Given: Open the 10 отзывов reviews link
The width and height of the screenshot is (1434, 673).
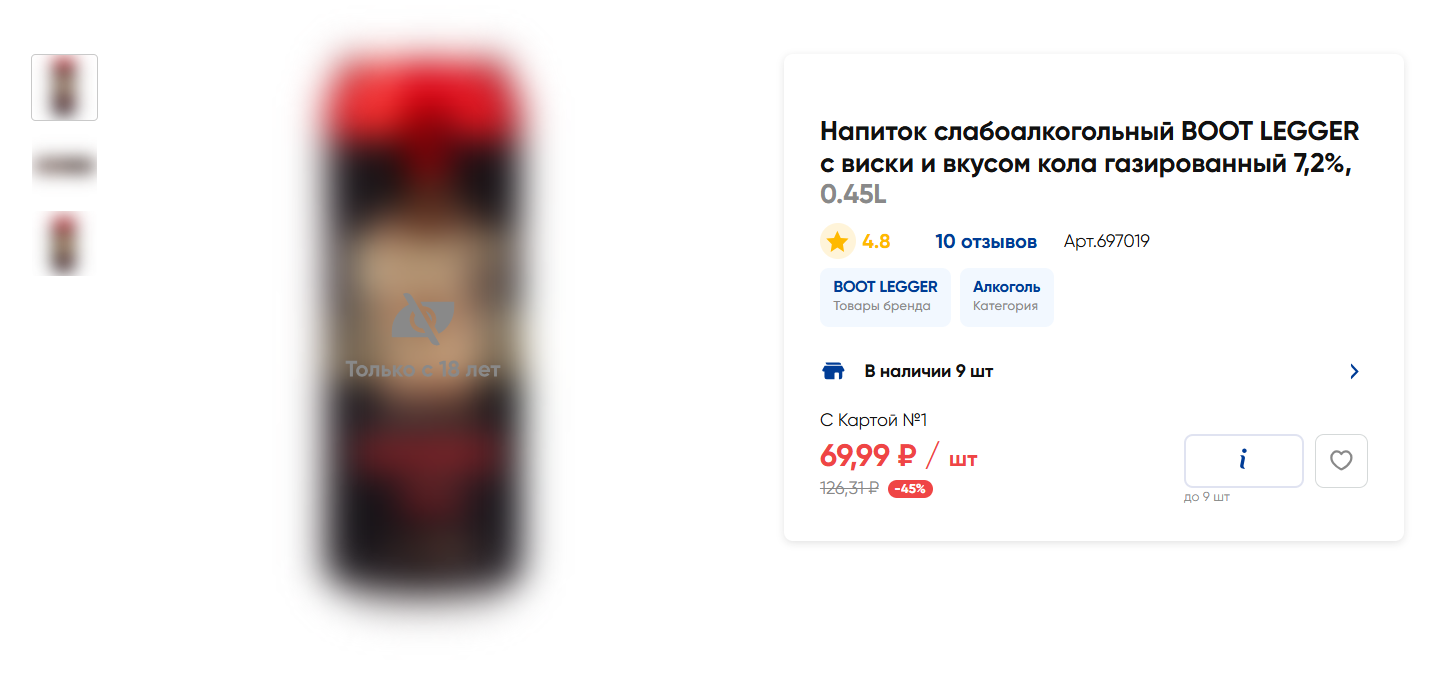Looking at the screenshot, I should (986, 241).
